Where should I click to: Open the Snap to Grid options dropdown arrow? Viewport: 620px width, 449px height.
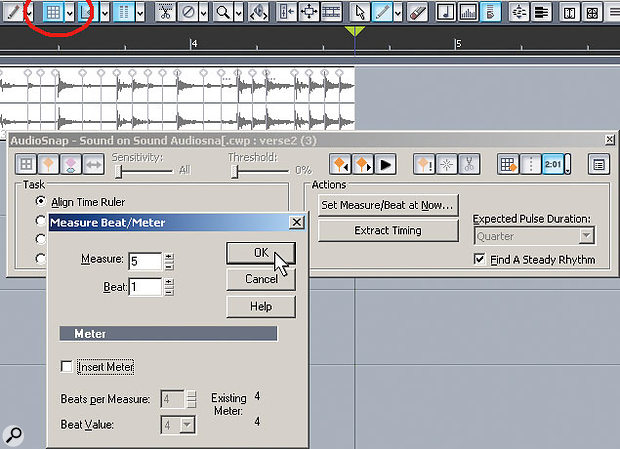click(70, 13)
